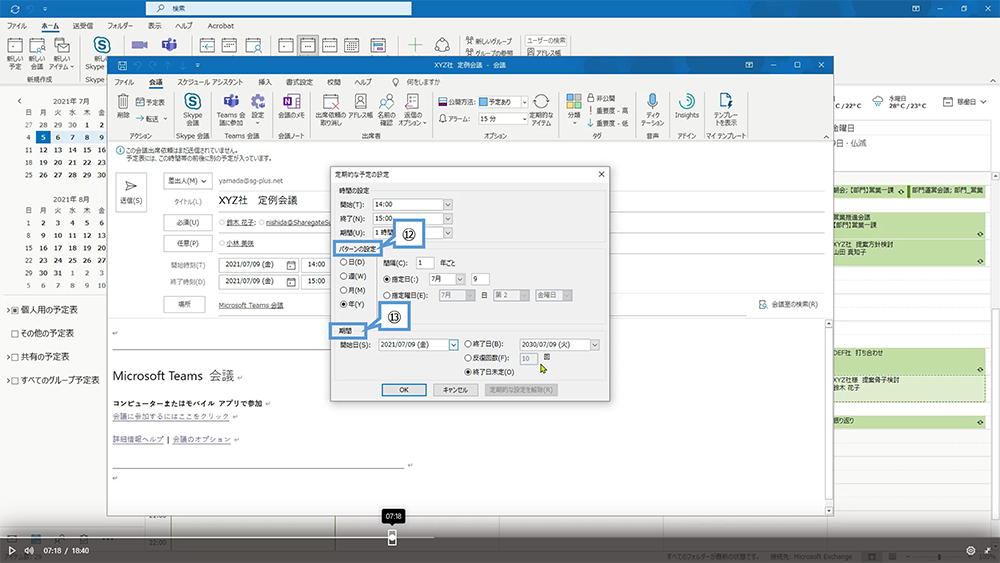Screen dimensions: 1000x563
Task: Click the アドレス帳 icon in ribbon
Action: pyautogui.click(x=360, y=103)
